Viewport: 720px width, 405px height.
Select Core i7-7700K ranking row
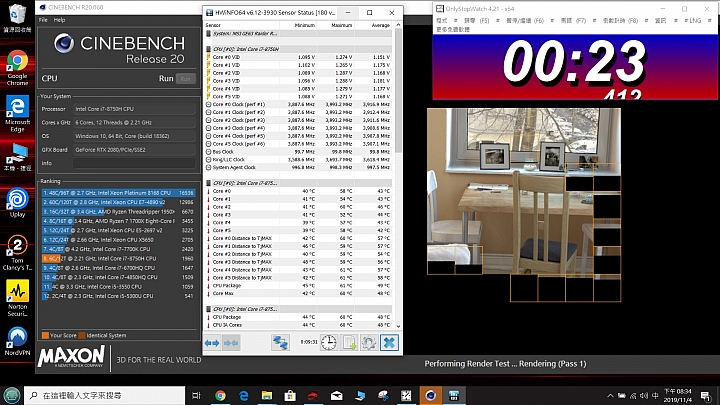[x=118, y=249]
